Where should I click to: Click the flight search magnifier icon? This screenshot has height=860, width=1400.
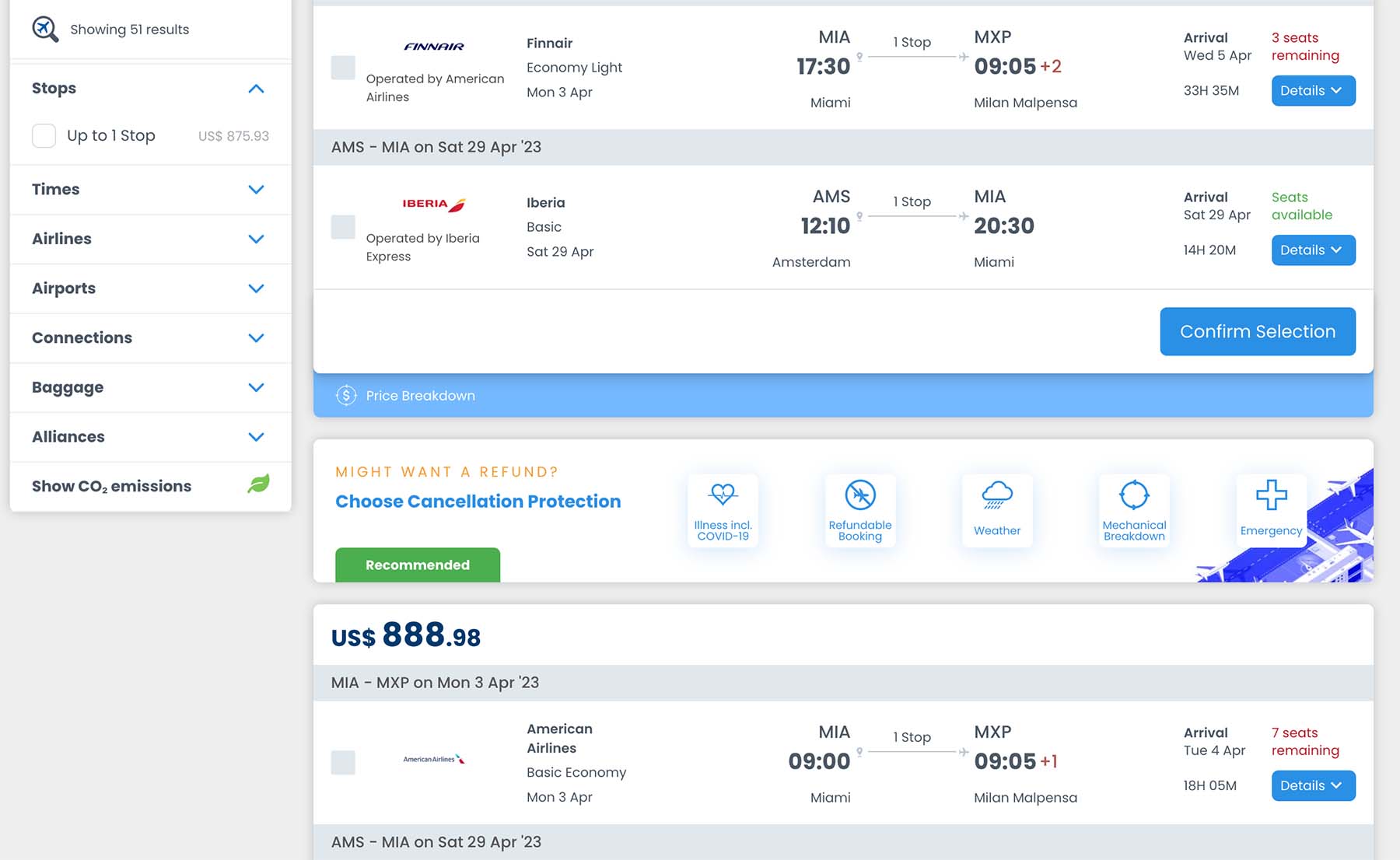(45, 29)
